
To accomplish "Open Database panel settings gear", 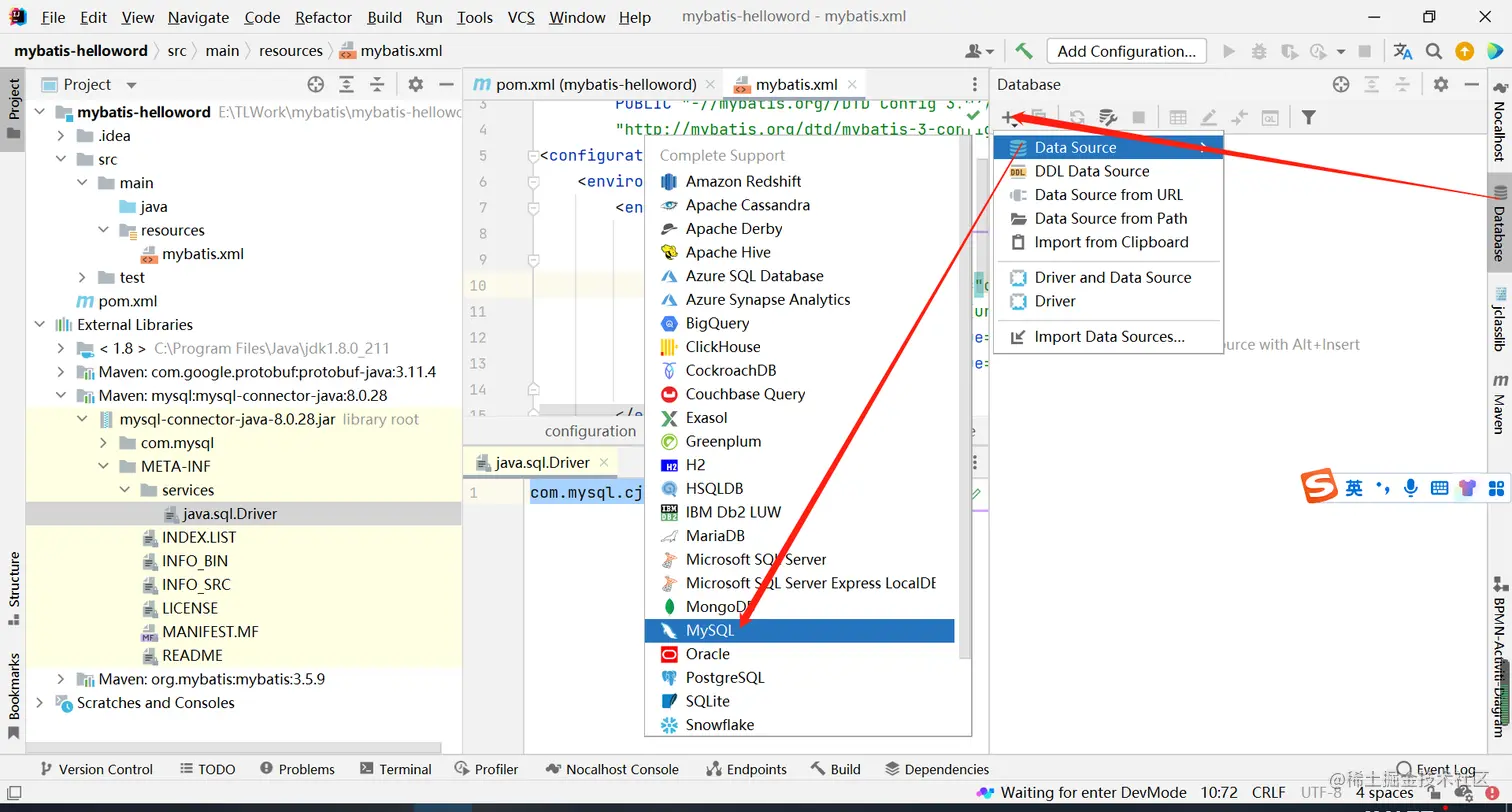I will click(x=1441, y=85).
